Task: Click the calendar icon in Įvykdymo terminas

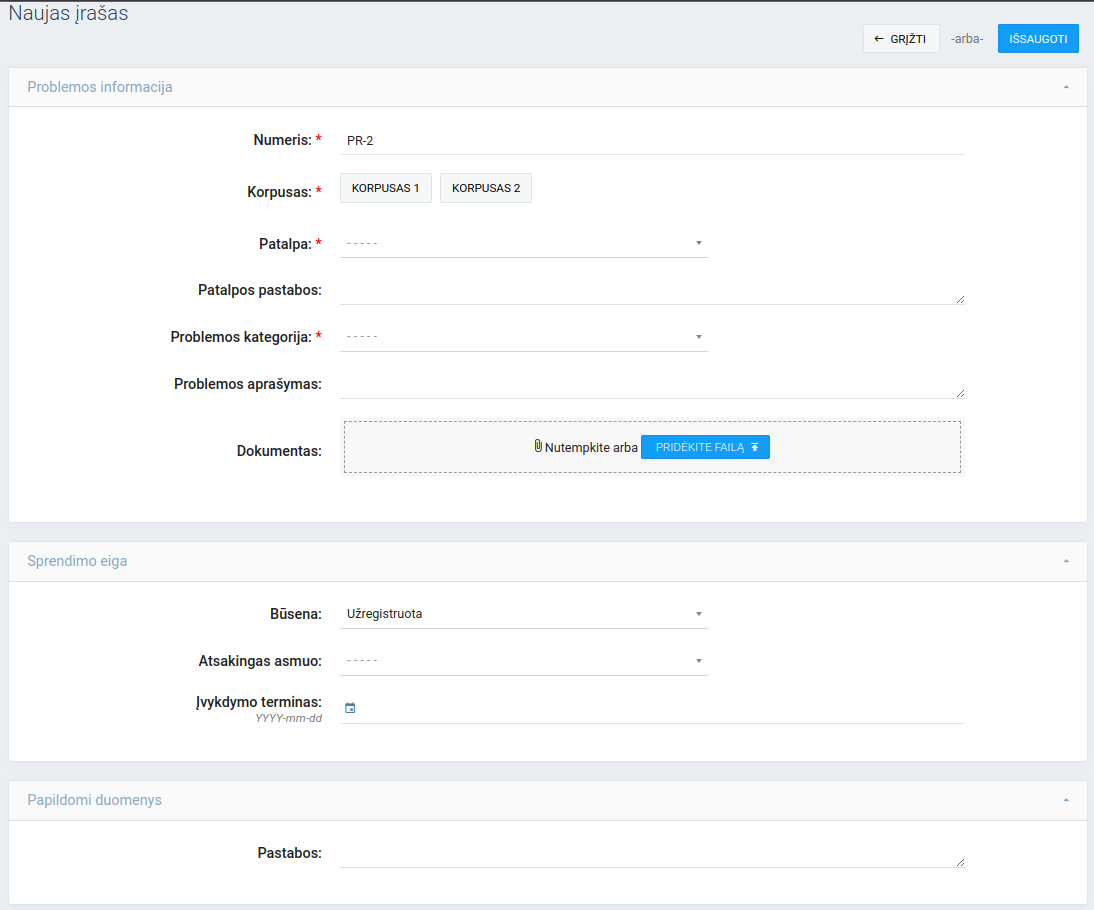Action: click(350, 708)
